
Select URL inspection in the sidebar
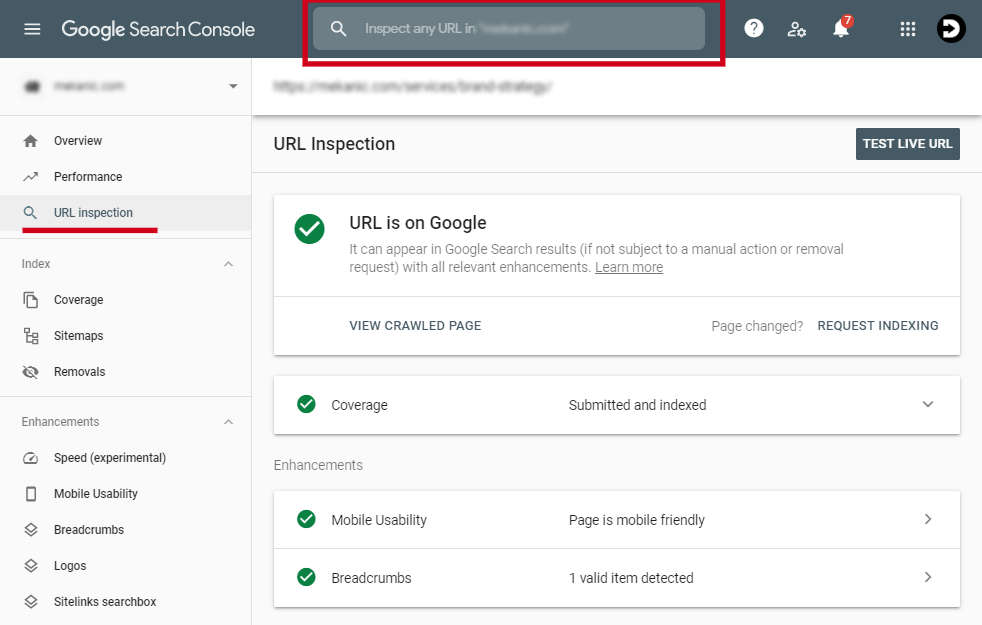tap(125, 213)
